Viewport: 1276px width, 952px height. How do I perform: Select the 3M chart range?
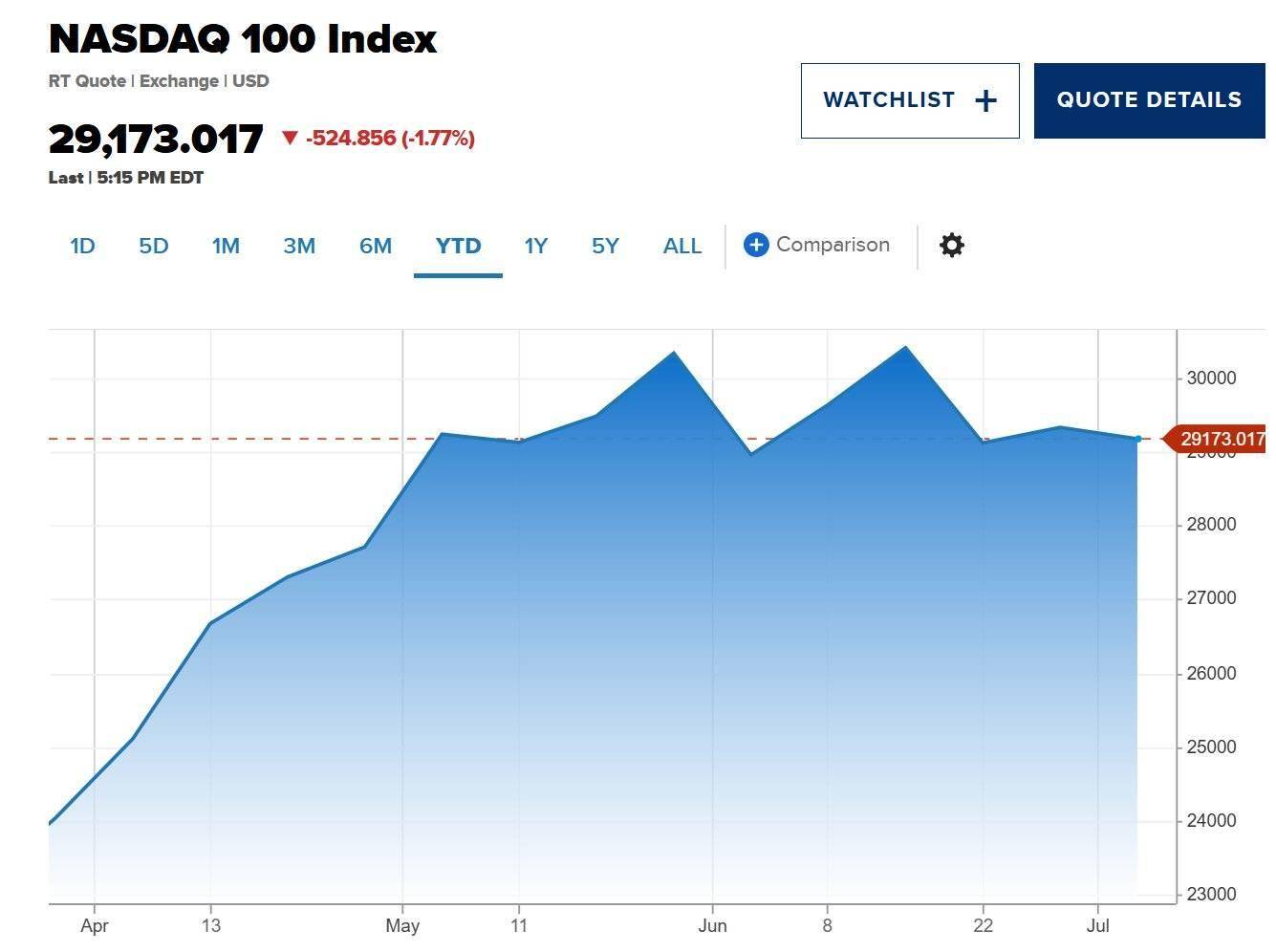tap(299, 247)
